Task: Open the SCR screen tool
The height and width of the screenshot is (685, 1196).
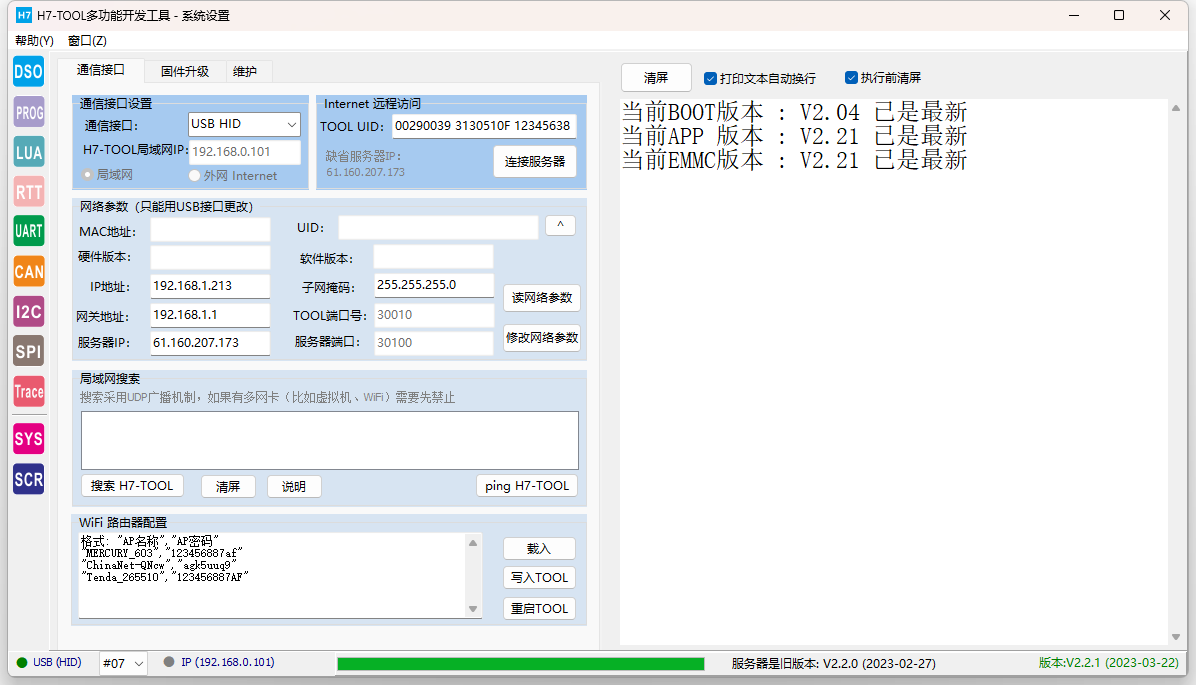Action: click(x=28, y=479)
